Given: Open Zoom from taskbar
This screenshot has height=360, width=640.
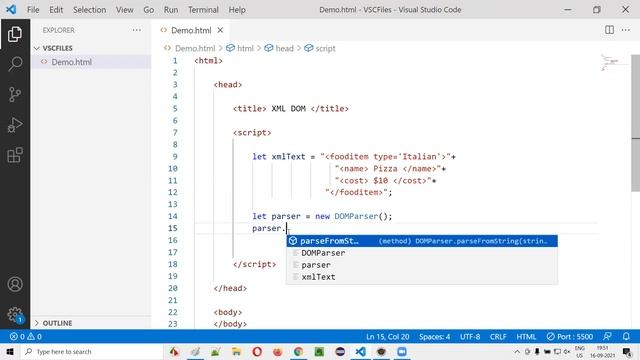Looking at the screenshot, I should (402, 351).
